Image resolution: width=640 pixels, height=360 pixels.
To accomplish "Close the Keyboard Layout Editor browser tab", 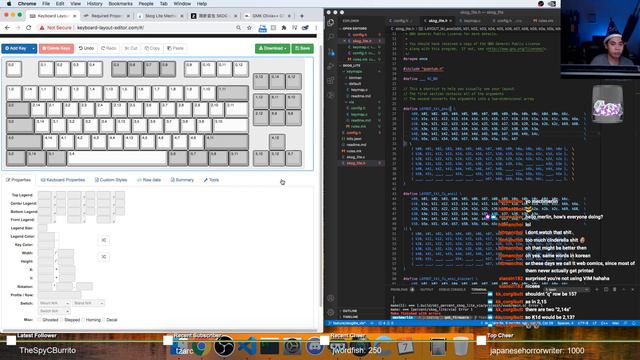I will [x=74, y=16].
